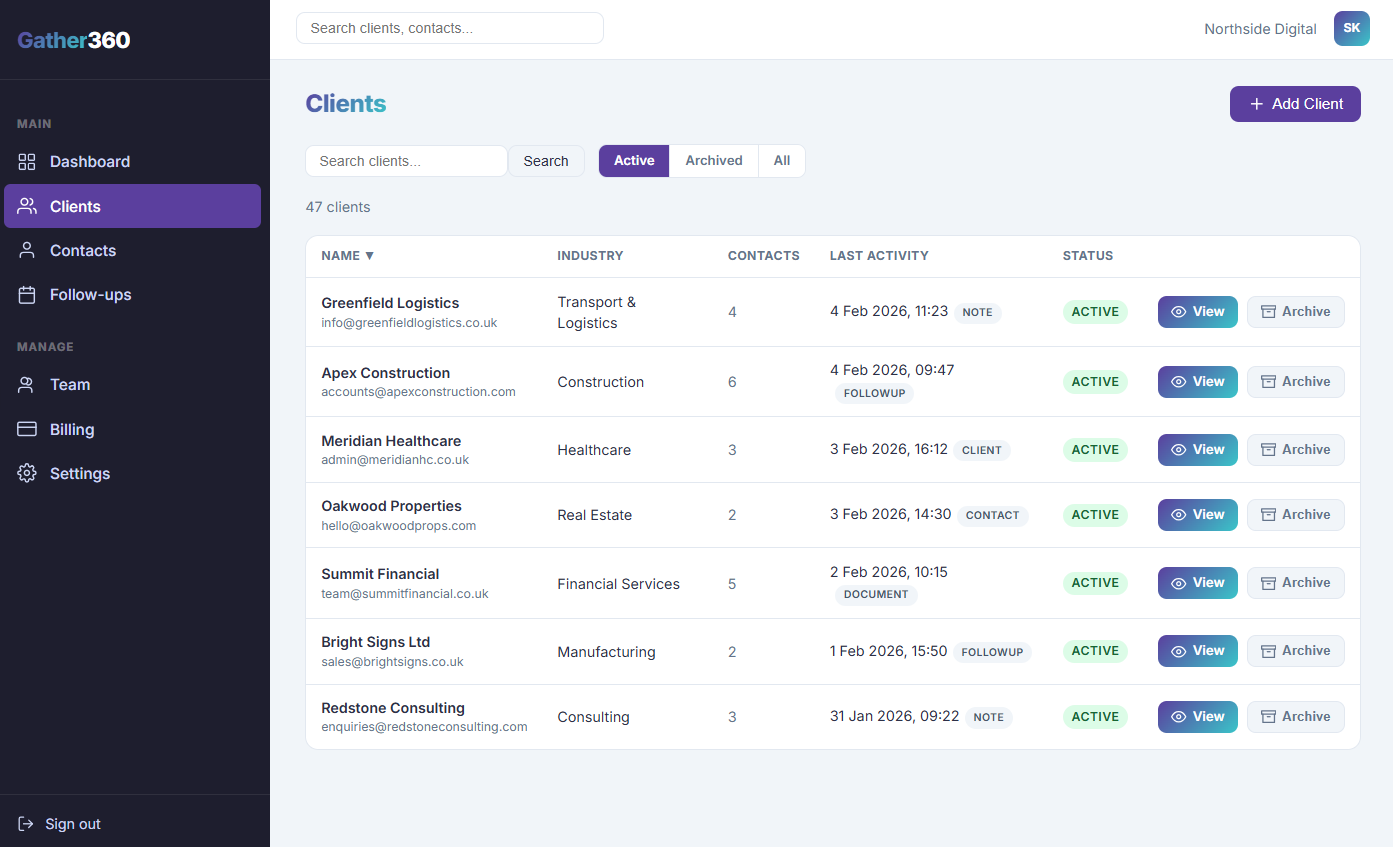Open the Dashboard from the sidebar icon
Image resolution: width=1393 pixels, height=847 pixels.
pos(27,161)
